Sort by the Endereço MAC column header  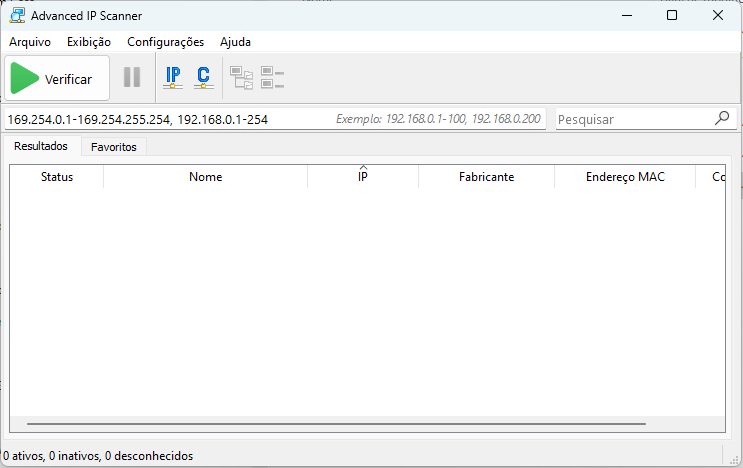click(625, 177)
